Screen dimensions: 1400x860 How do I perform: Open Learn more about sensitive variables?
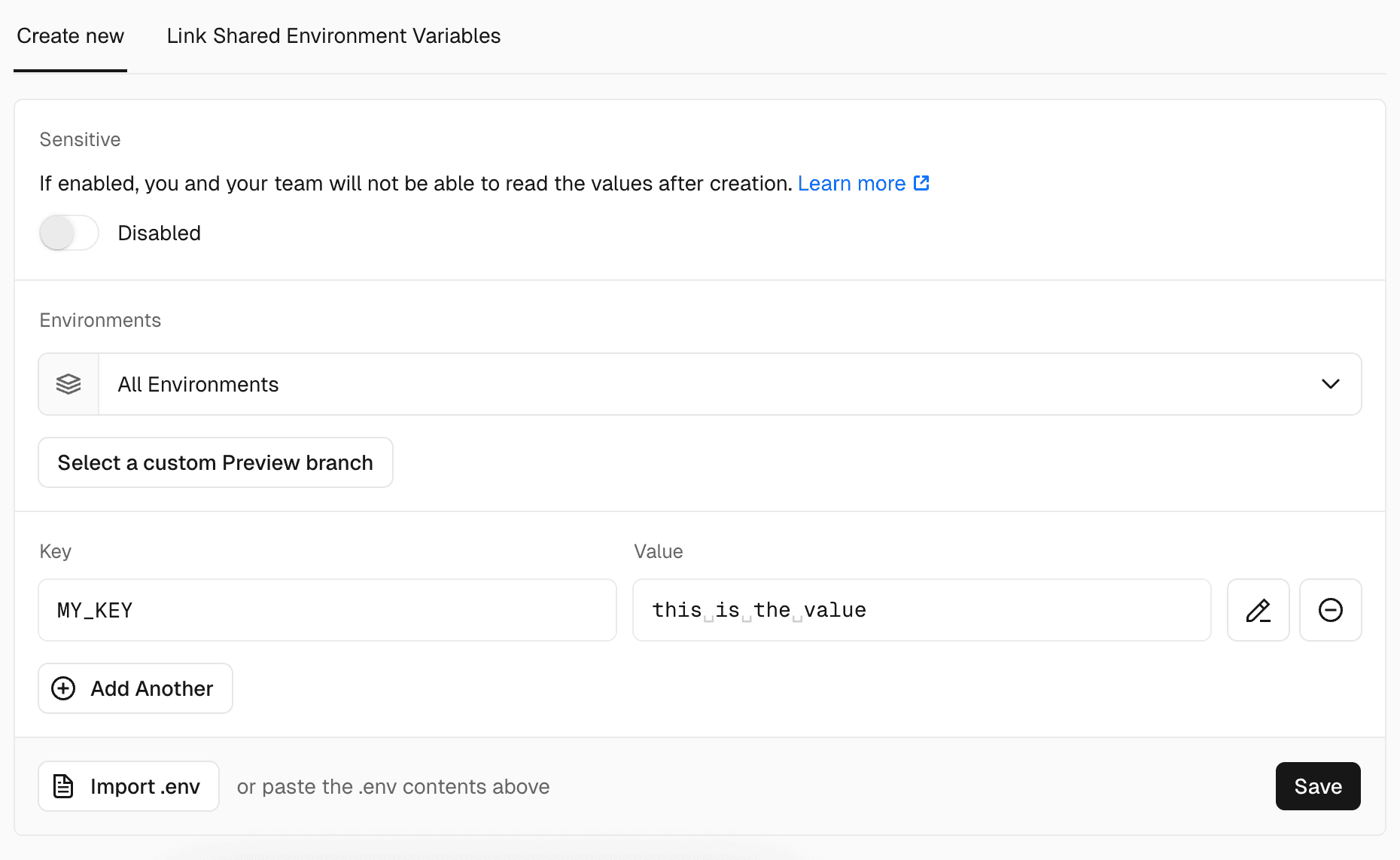click(851, 182)
